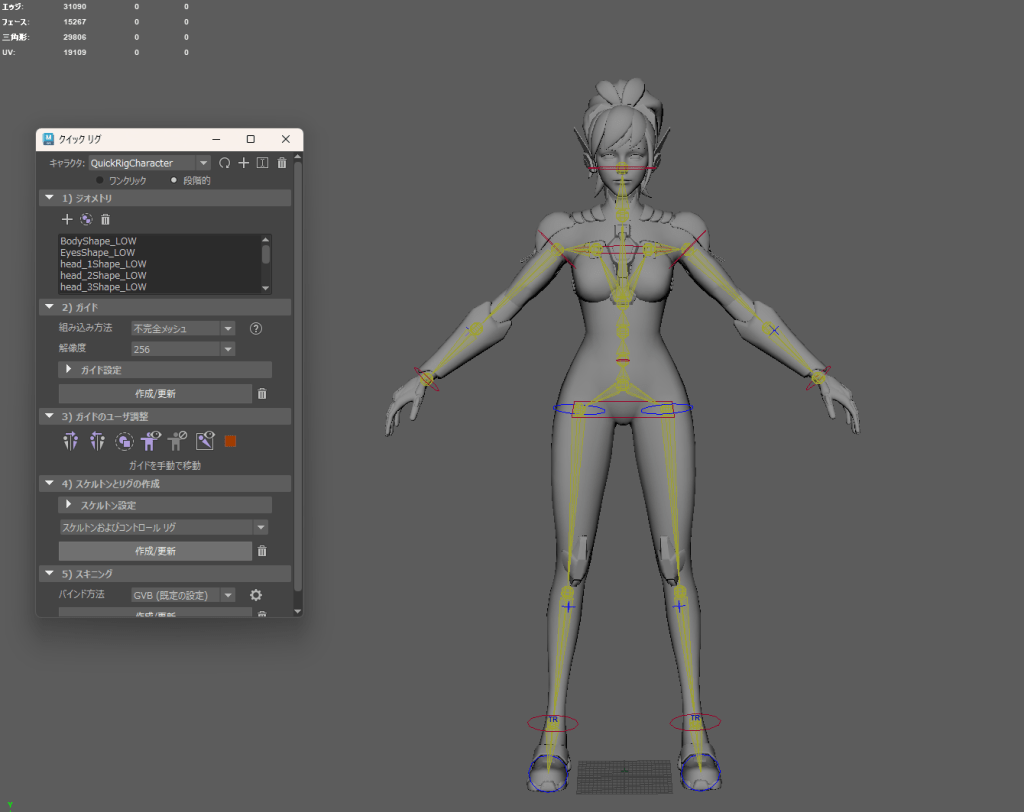Select the ワンクリック radio button

point(100,181)
